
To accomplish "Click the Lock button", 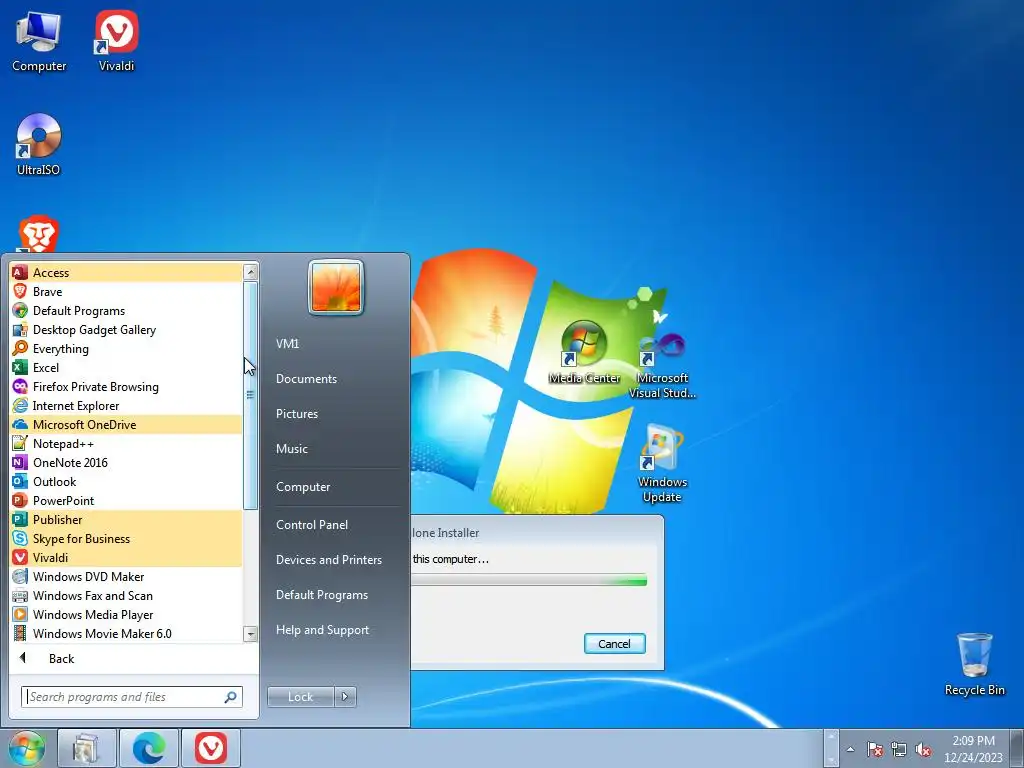I will click(x=300, y=697).
